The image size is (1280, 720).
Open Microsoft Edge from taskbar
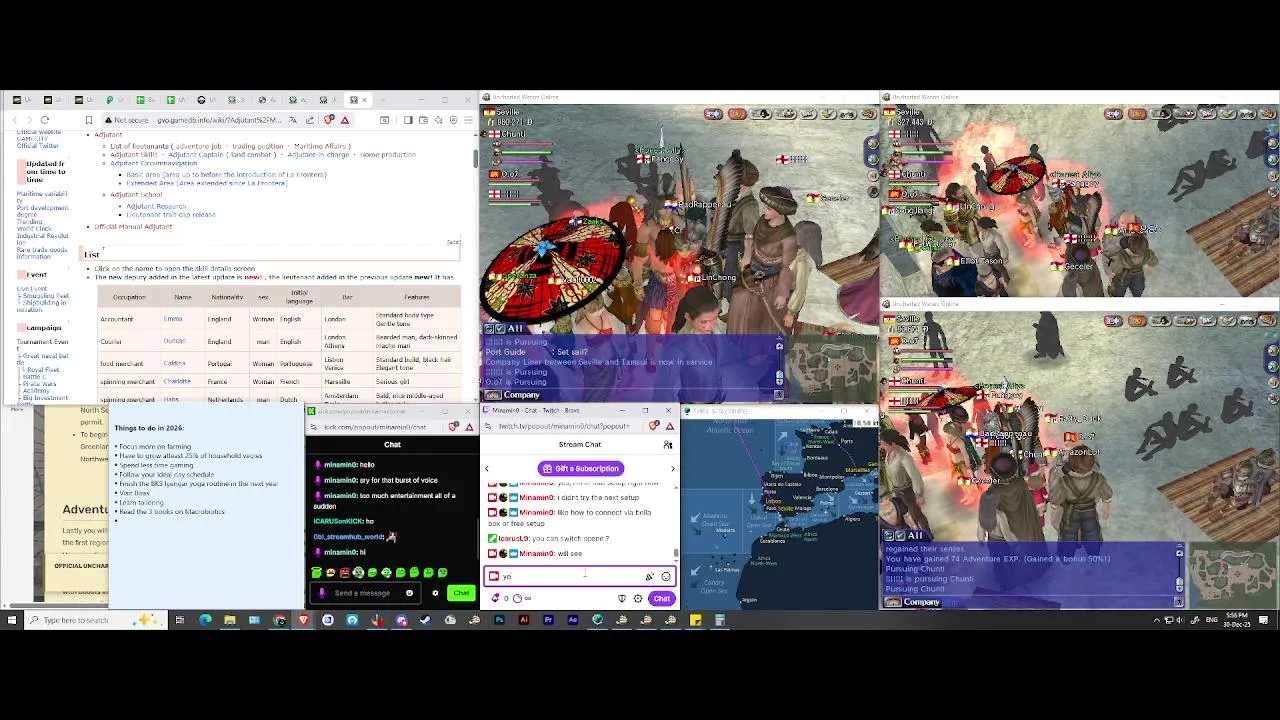coord(205,620)
